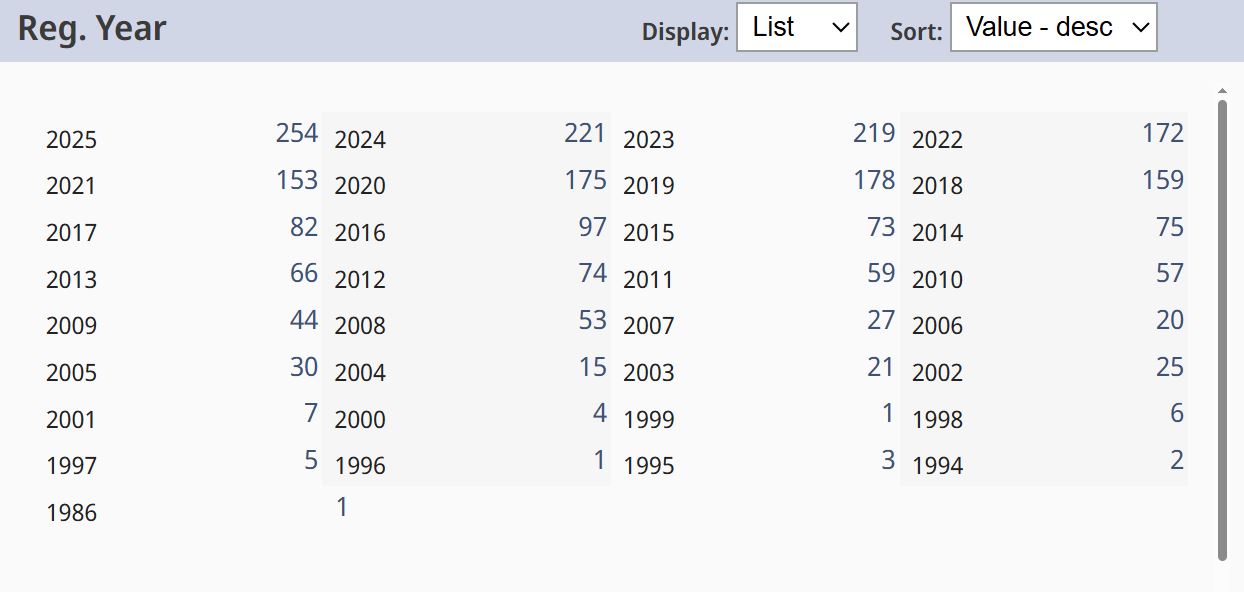Select the 1999 year entry
The height and width of the screenshot is (592, 1244).
click(649, 420)
